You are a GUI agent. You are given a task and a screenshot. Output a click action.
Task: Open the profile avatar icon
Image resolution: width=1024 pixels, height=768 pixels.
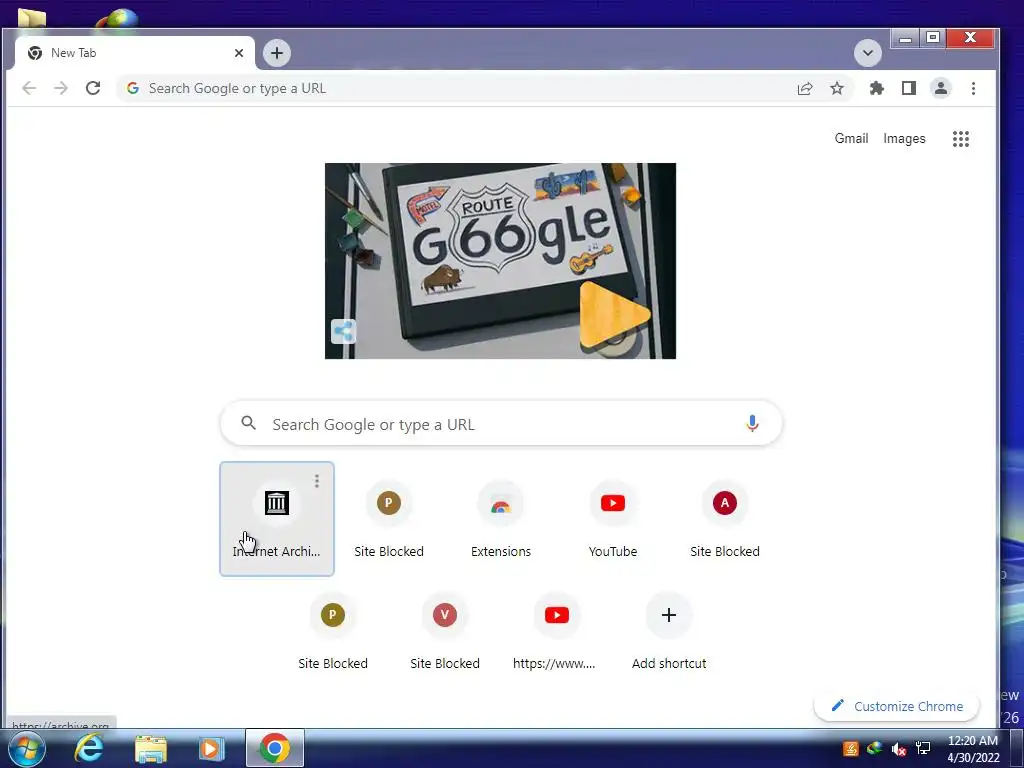(x=940, y=88)
